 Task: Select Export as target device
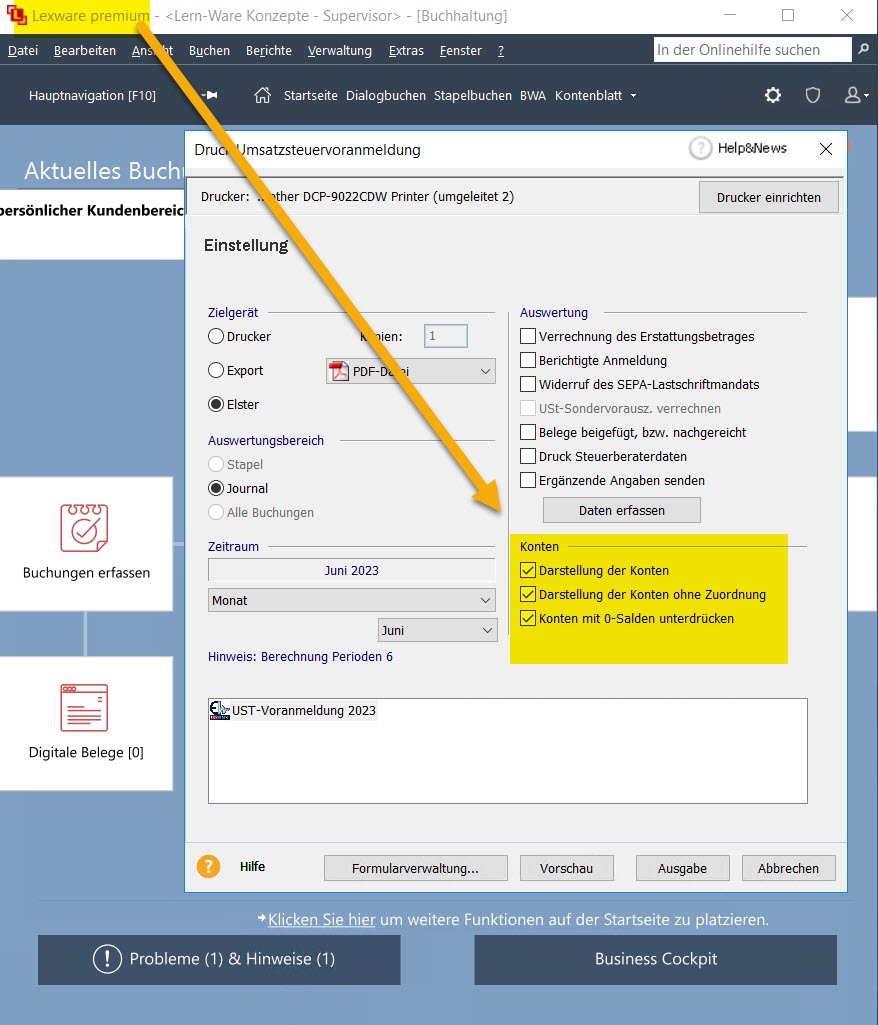(216, 371)
